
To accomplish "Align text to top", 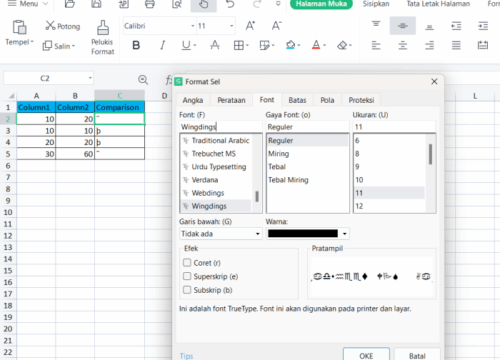I will coord(376,26).
